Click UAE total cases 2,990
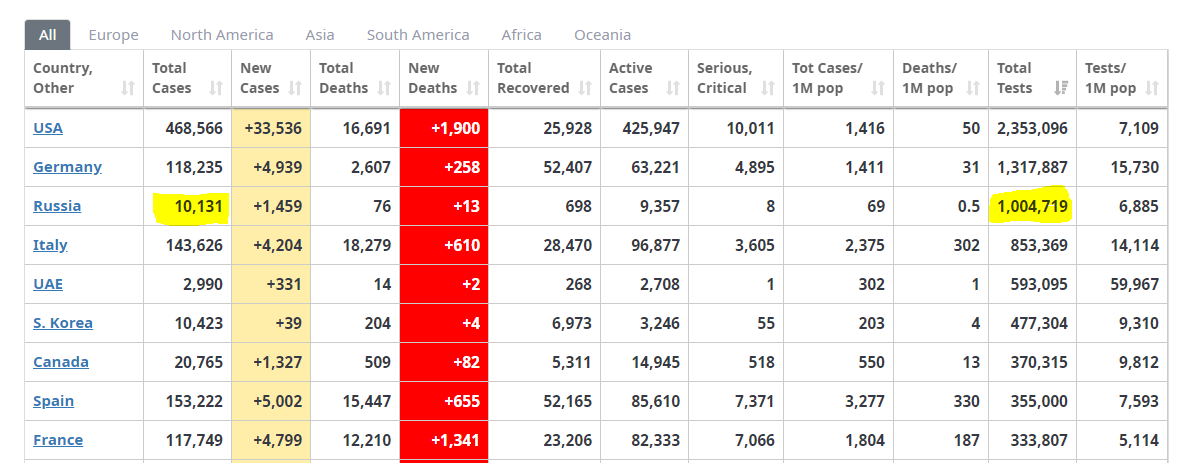1180x463 pixels. [x=202, y=285]
